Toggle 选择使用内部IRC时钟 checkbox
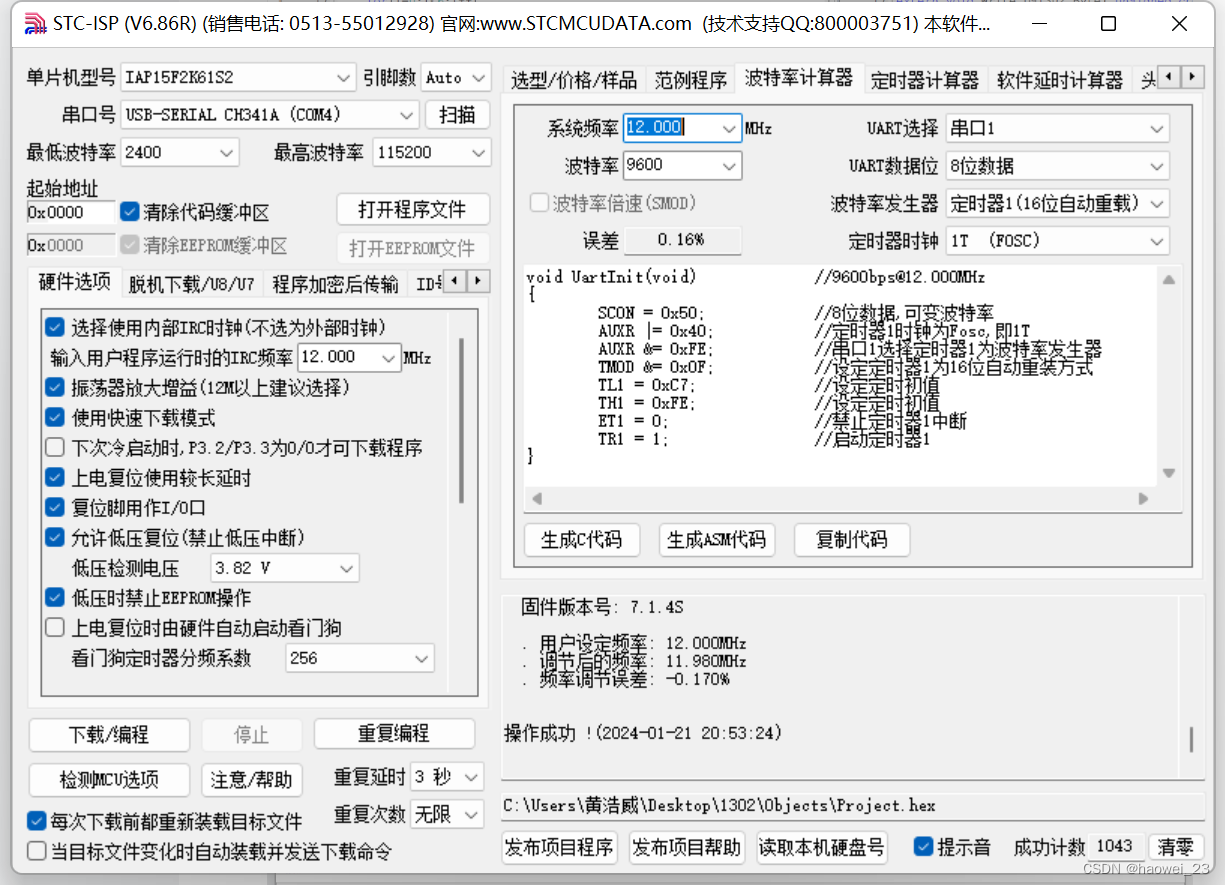Screen dimensions: 1225x885 [x=55, y=327]
